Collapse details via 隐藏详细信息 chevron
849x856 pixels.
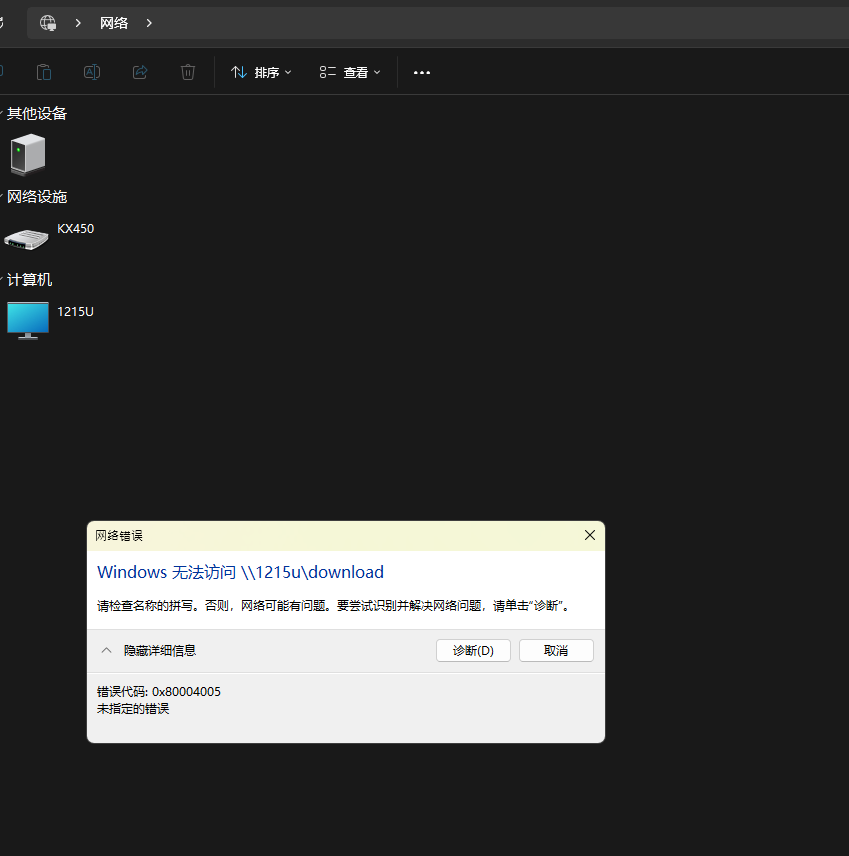tap(106, 650)
